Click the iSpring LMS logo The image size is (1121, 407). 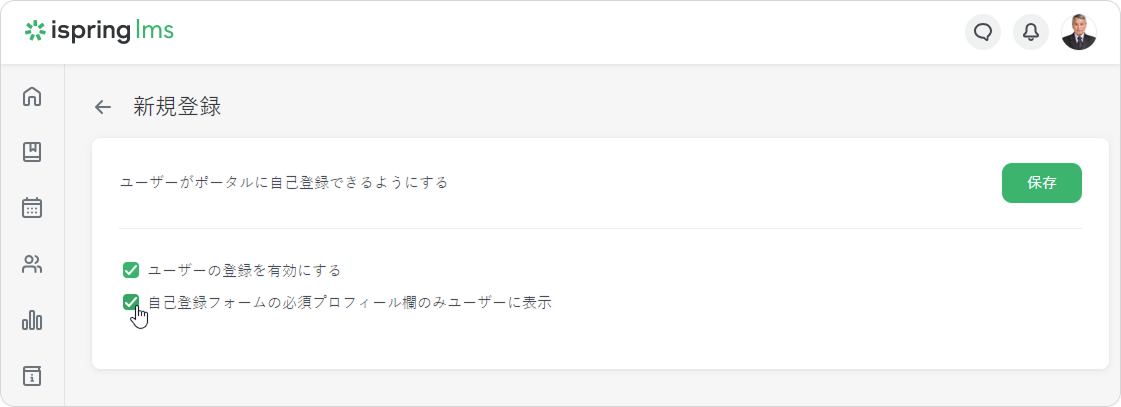99,32
